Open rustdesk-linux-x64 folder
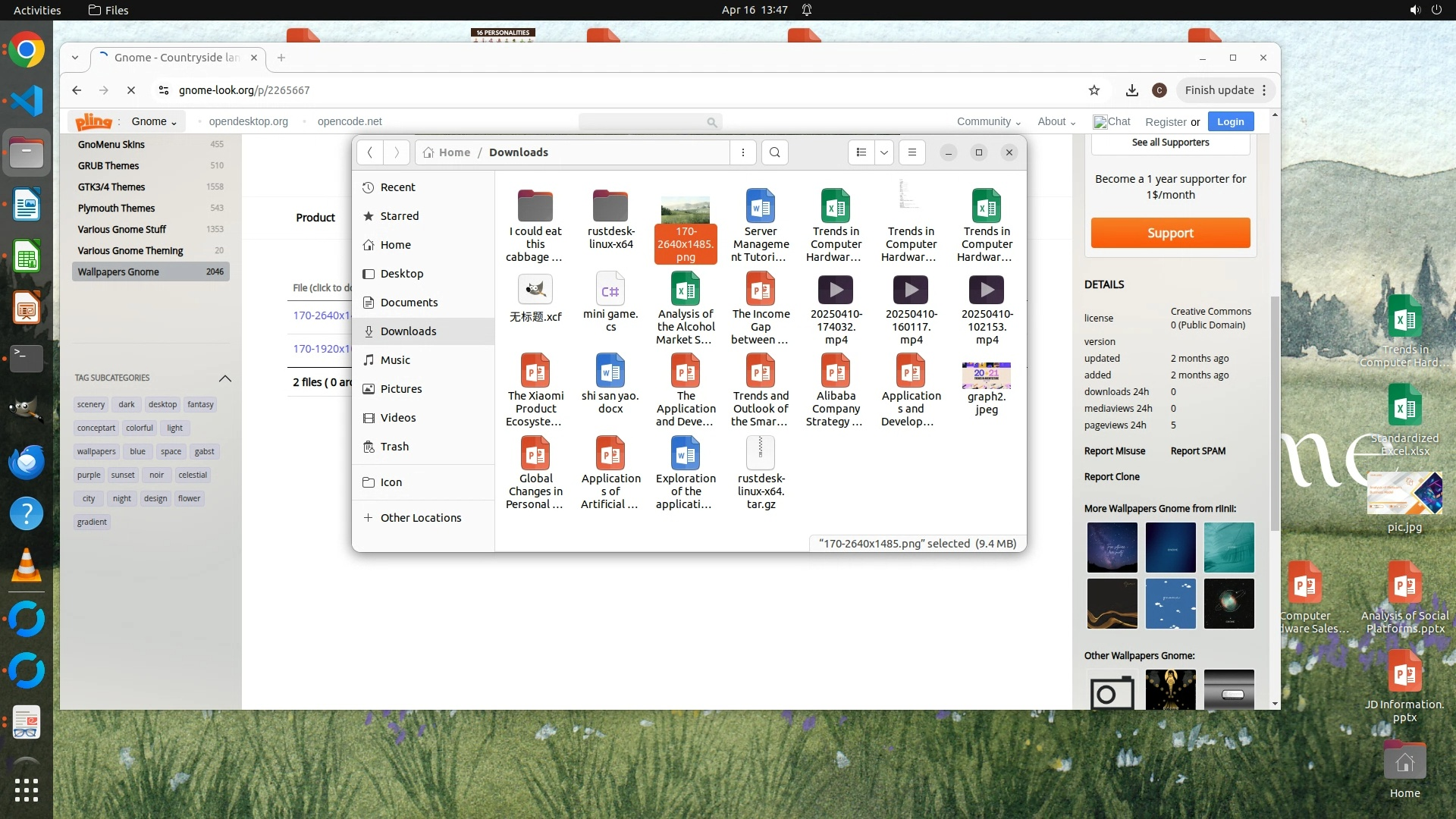The width and height of the screenshot is (1456, 819). pos(610,206)
